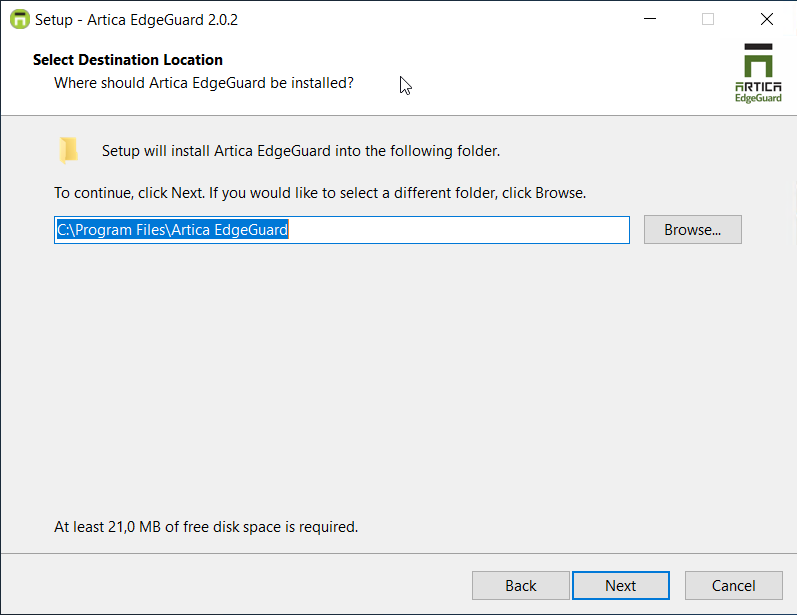Click the 'Select Destination Location' heading
The width and height of the screenshot is (797, 615).
[128, 60]
